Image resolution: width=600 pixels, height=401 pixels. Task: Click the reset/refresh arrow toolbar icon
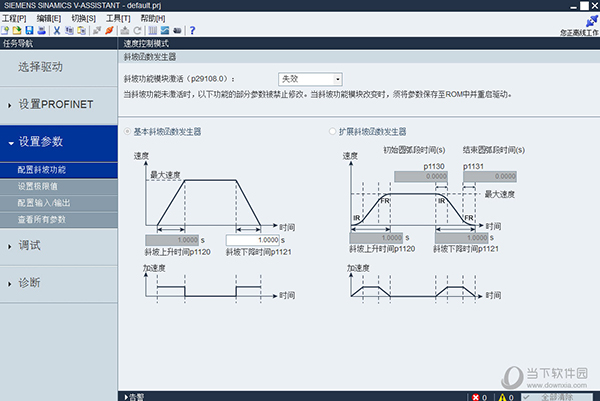pyautogui.click(x=137, y=31)
